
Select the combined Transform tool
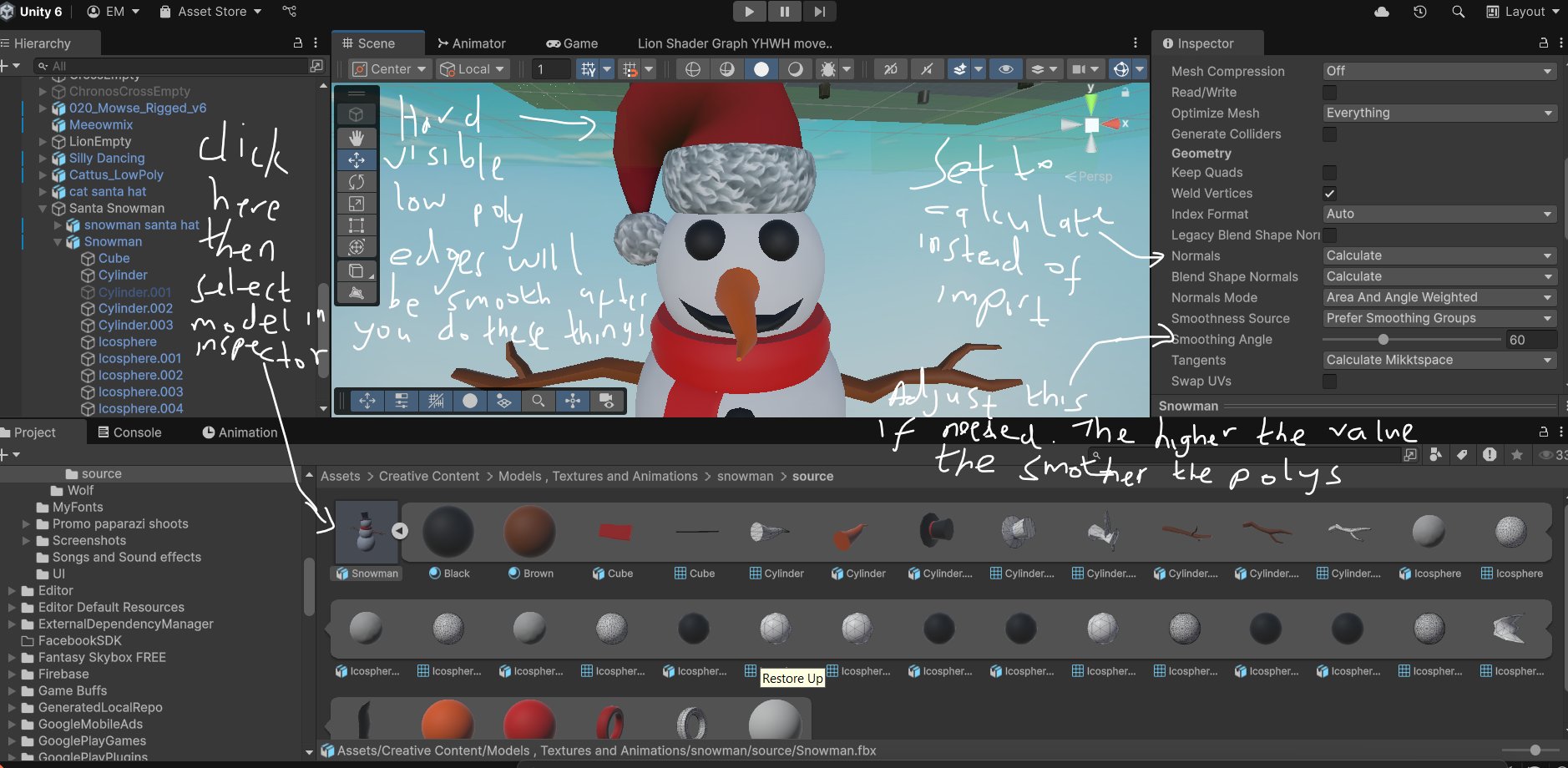point(357,247)
